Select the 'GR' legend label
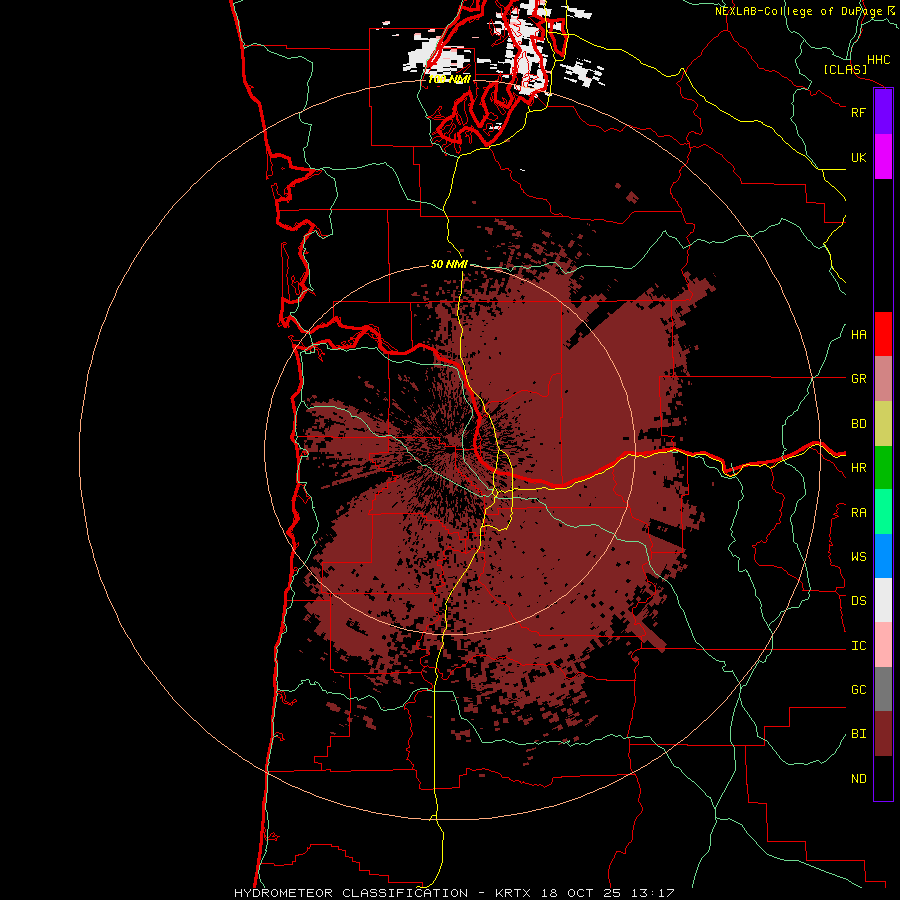This screenshot has width=900, height=900. (x=858, y=379)
